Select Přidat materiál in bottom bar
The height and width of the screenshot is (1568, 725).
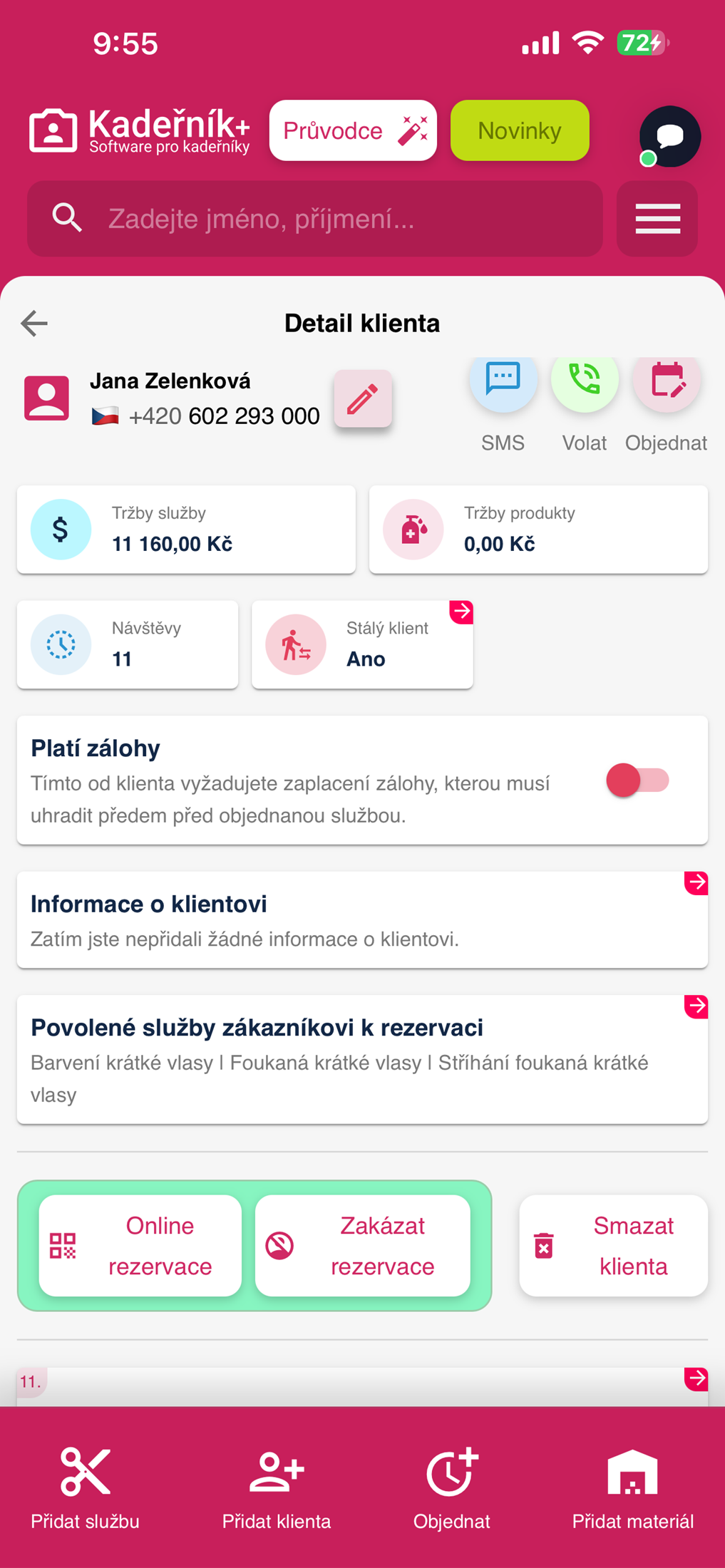tap(633, 1488)
